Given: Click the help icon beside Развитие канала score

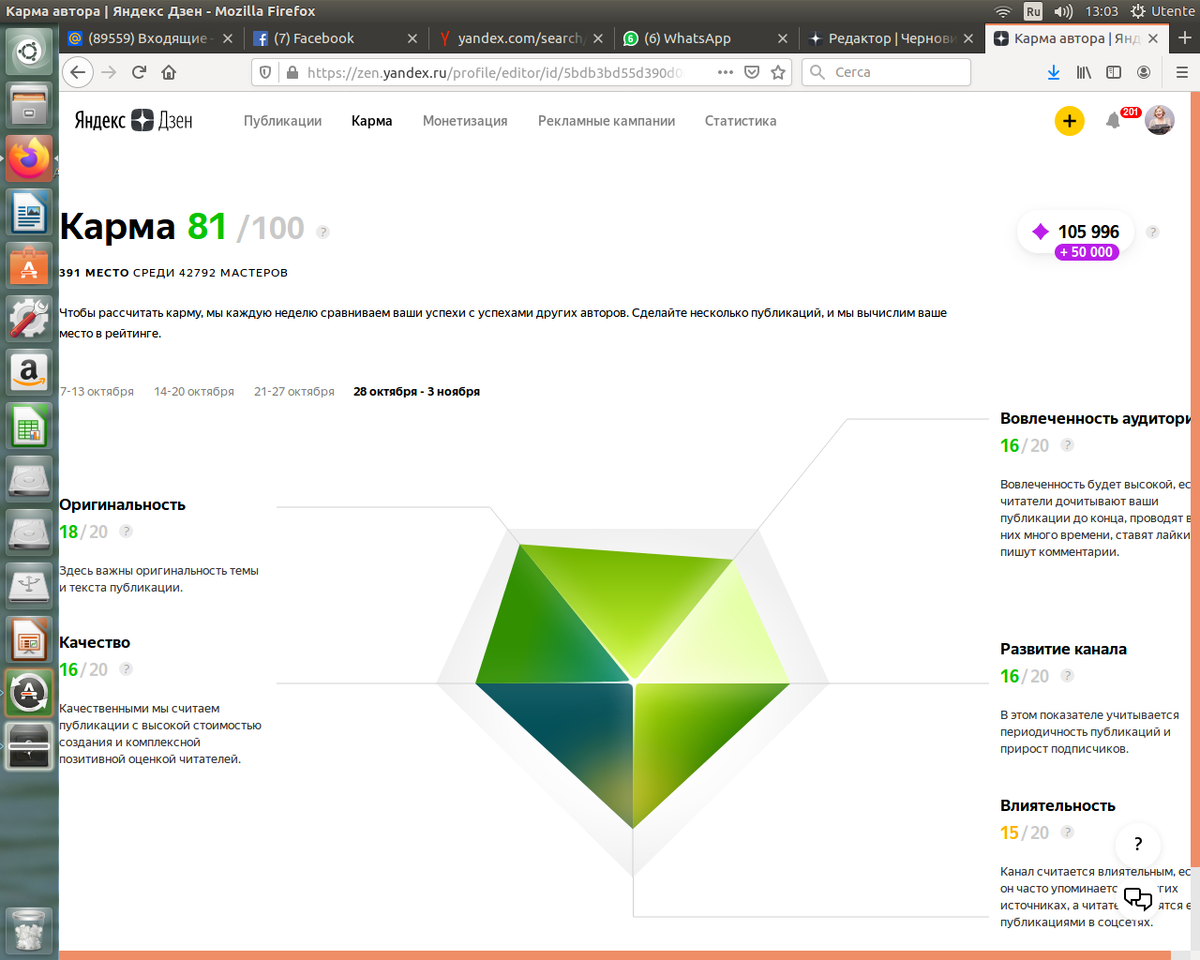Looking at the screenshot, I should click(1067, 677).
